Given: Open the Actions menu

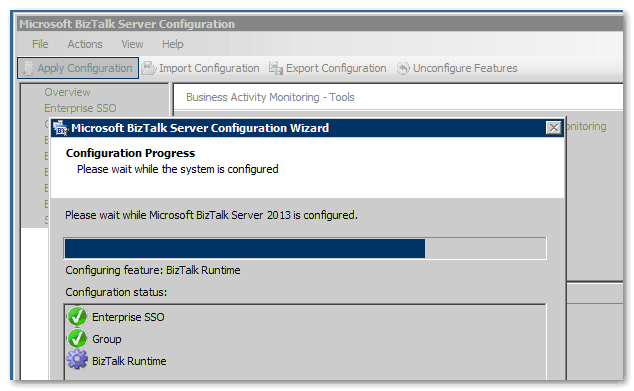Looking at the screenshot, I should tap(85, 44).
